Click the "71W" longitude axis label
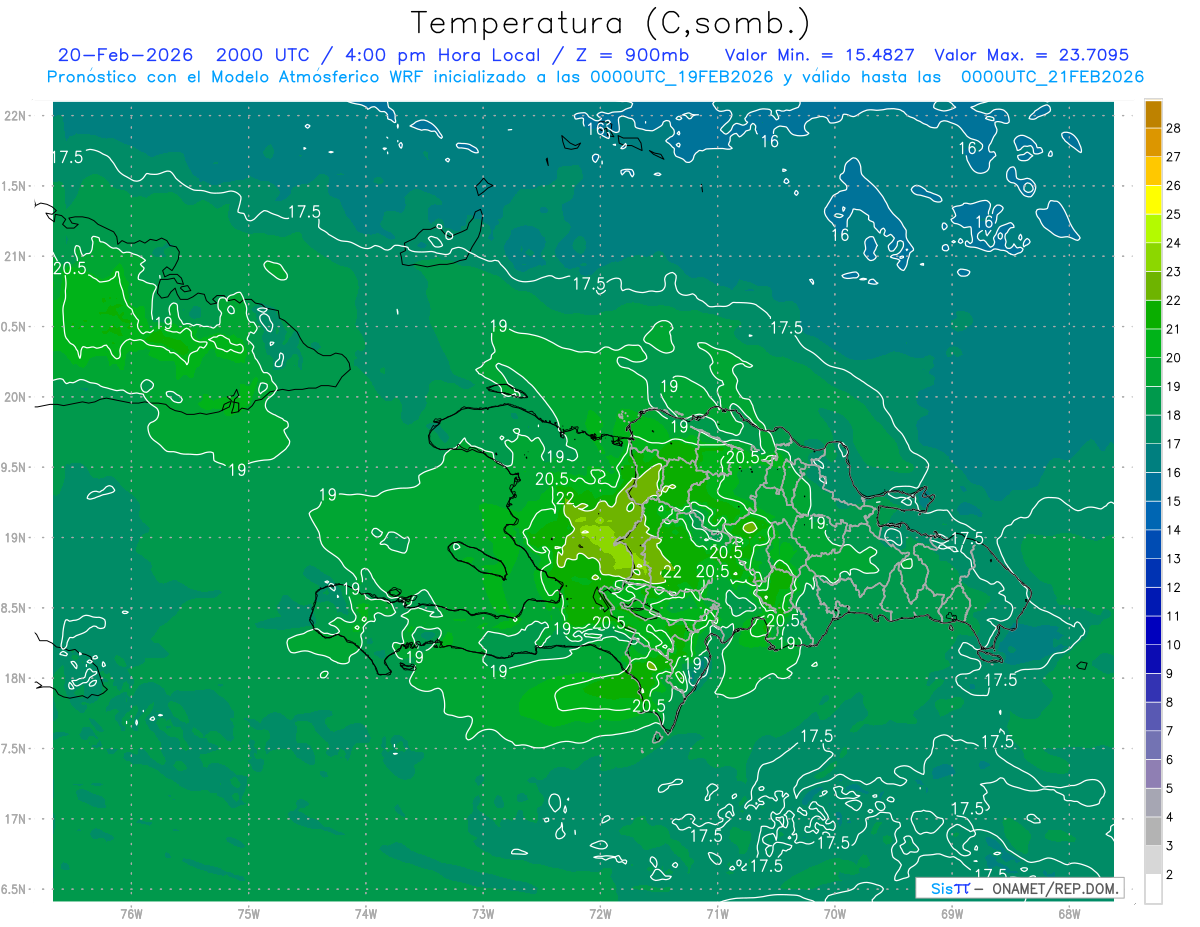The width and height of the screenshot is (1200, 927). click(x=717, y=914)
